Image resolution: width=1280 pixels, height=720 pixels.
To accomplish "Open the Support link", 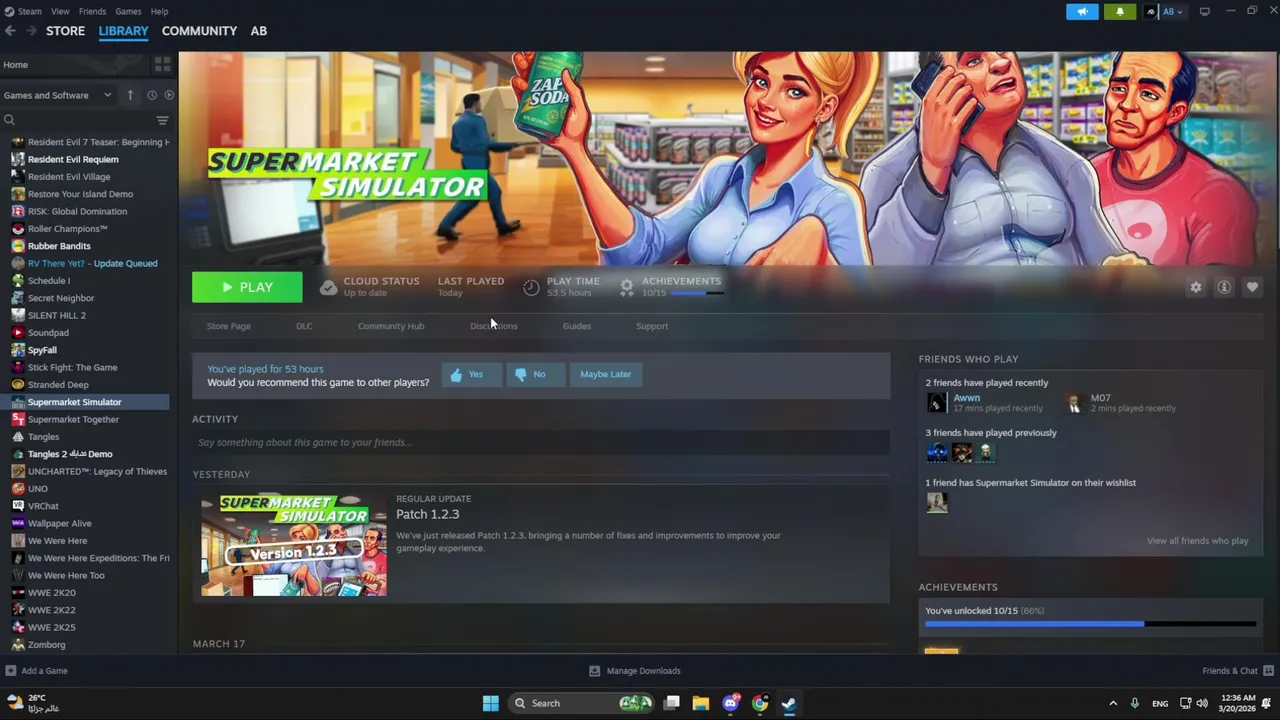I will 652,326.
